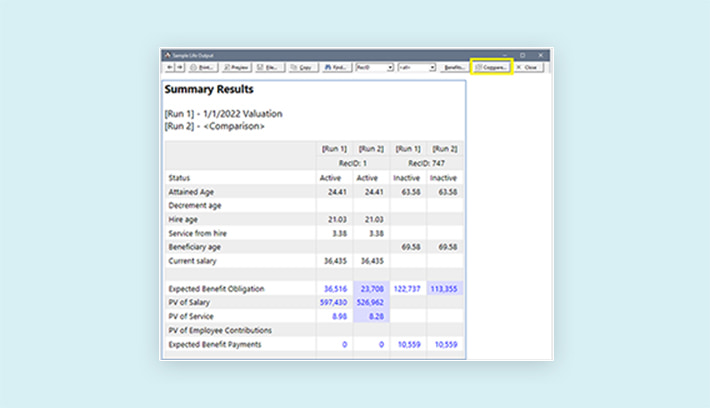Click the highlighted Compare button
The width and height of the screenshot is (710, 408).
click(491, 67)
